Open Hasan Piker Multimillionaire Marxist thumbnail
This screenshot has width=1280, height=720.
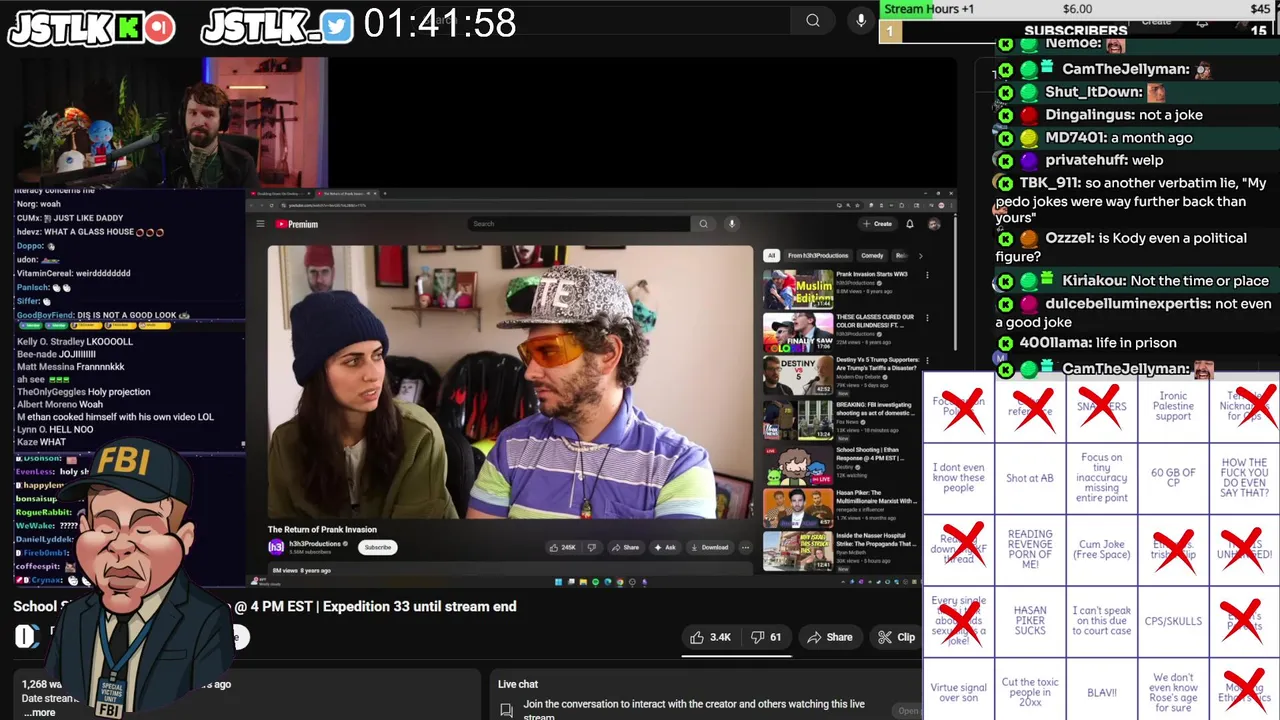[x=798, y=508]
